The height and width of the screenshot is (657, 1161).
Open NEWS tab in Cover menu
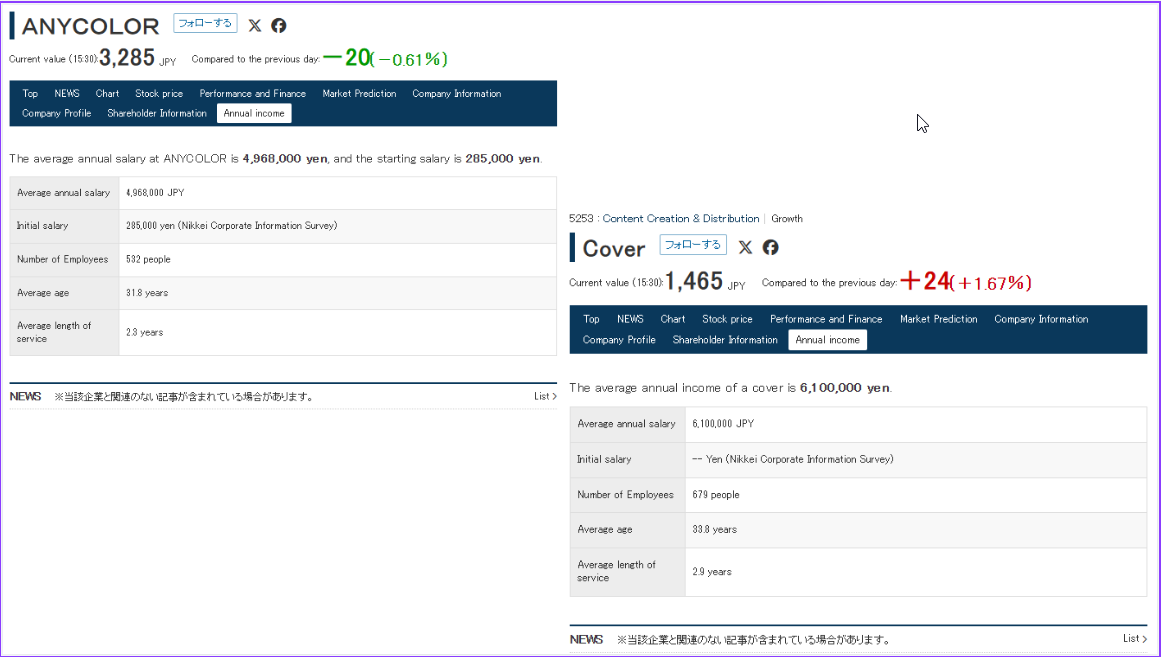[630, 319]
